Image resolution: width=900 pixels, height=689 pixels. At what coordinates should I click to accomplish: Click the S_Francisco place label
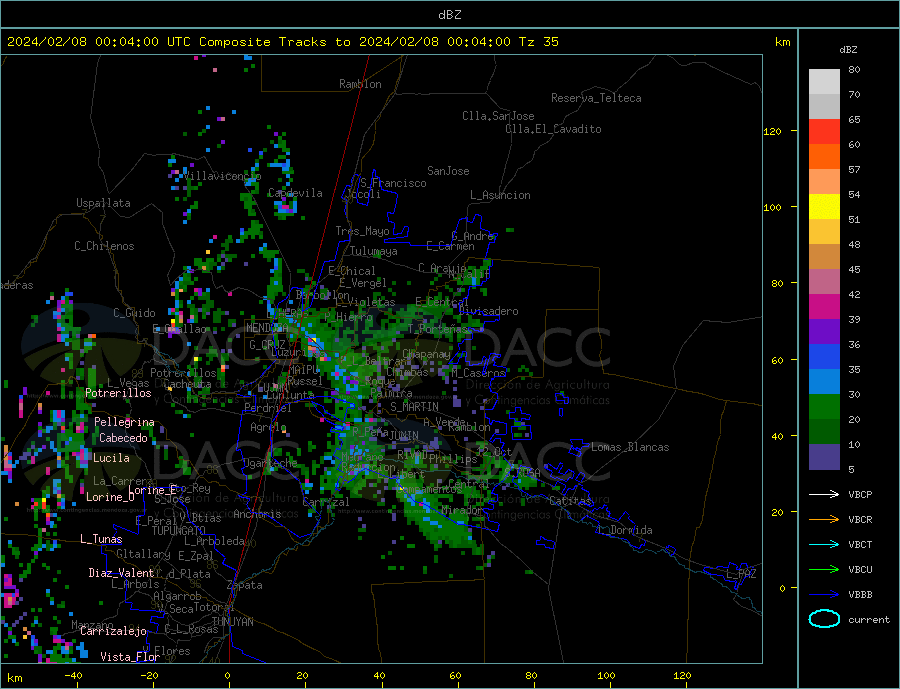tap(393, 183)
